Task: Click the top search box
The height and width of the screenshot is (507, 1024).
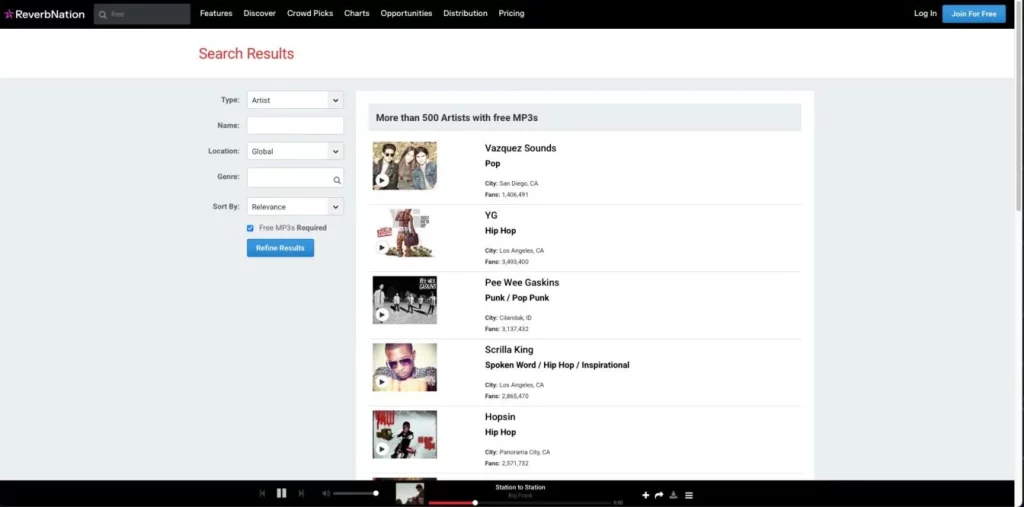Action: click(142, 14)
